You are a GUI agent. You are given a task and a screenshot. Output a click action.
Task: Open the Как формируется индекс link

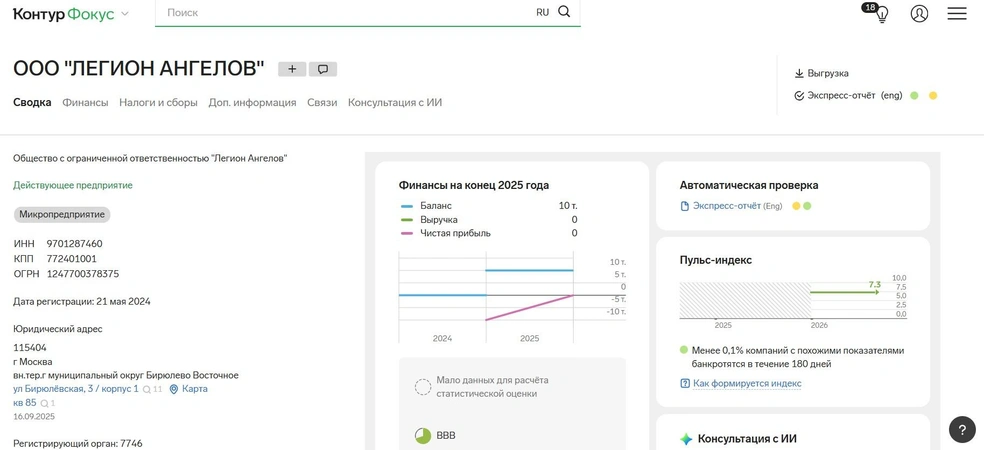[747, 383]
